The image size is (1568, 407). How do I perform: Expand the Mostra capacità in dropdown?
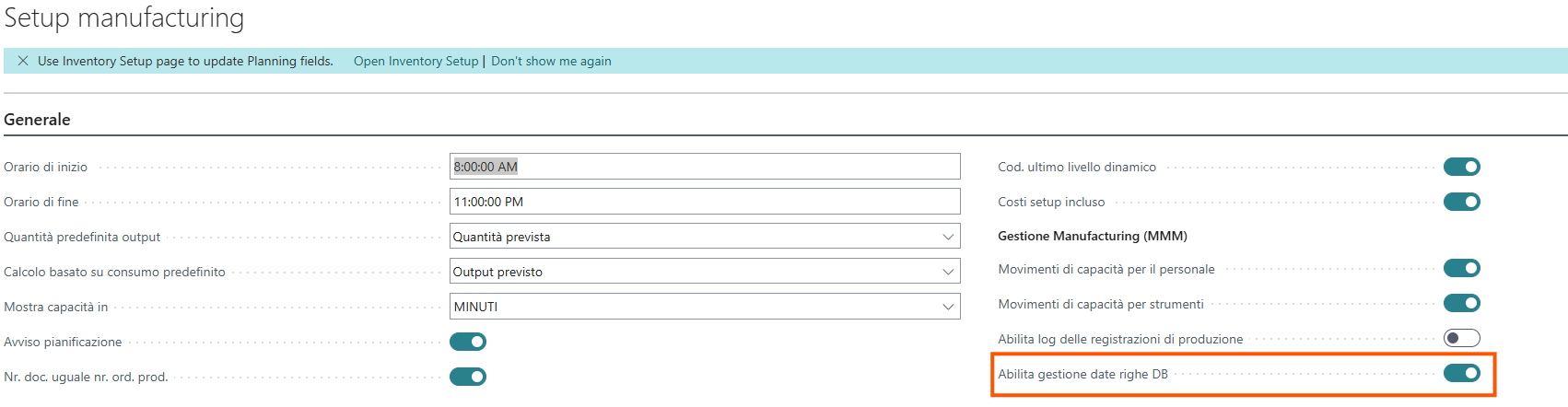click(x=948, y=307)
